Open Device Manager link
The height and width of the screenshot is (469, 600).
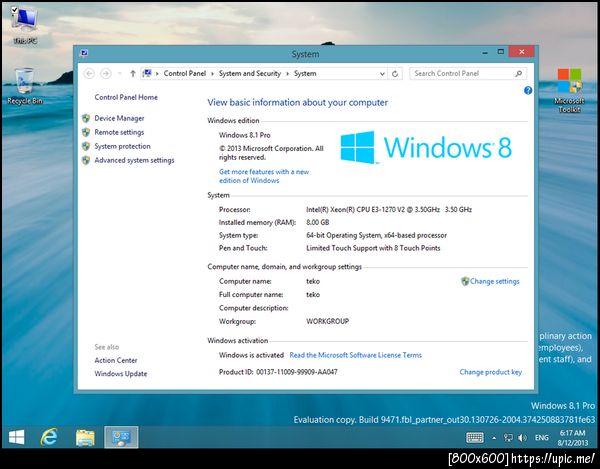pyautogui.click(x=119, y=118)
